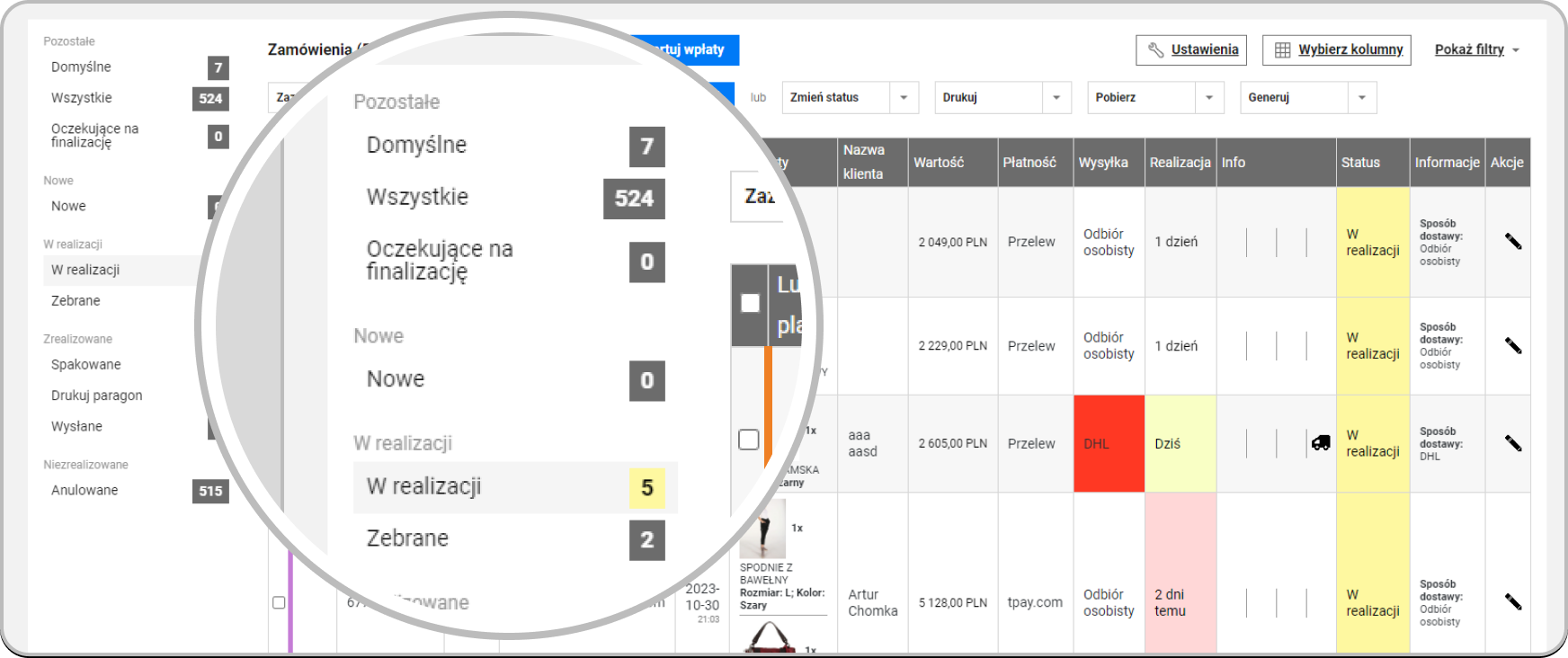This screenshot has height=658, width=1568.
Task: Expand Pokaż filtry options
Action: (x=1477, y=49)
